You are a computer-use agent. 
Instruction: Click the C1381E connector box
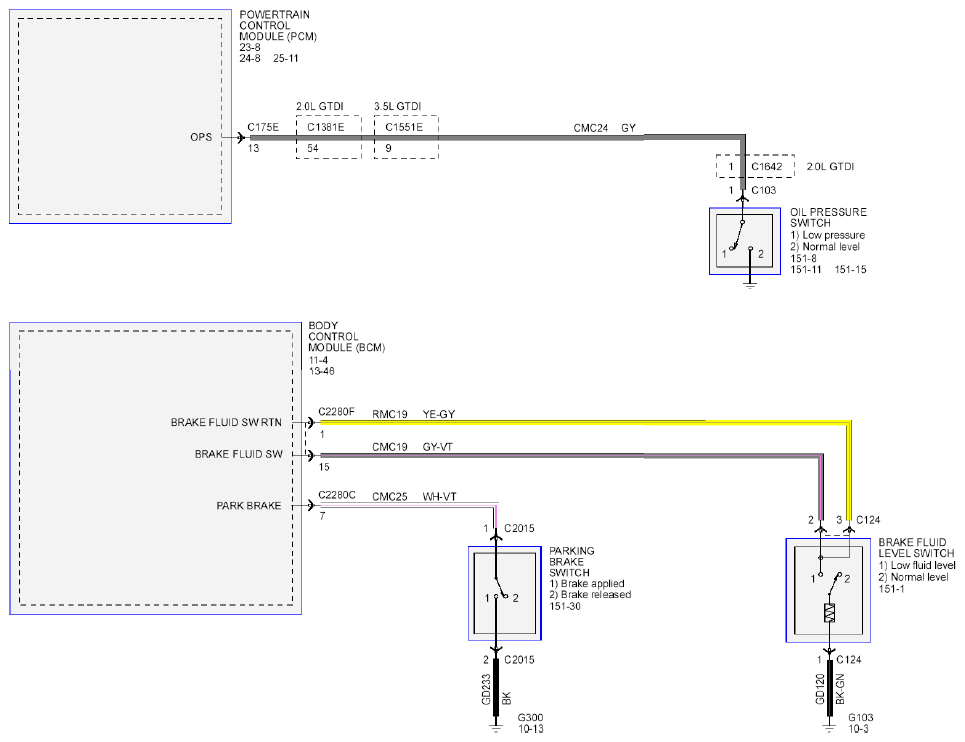pyautogui.click(x=329, y=137)
